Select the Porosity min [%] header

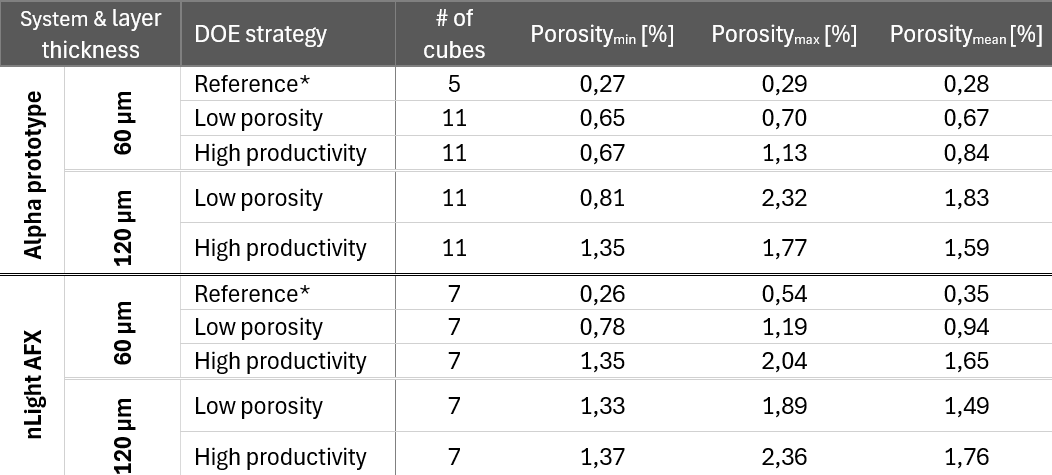[602, 34]
